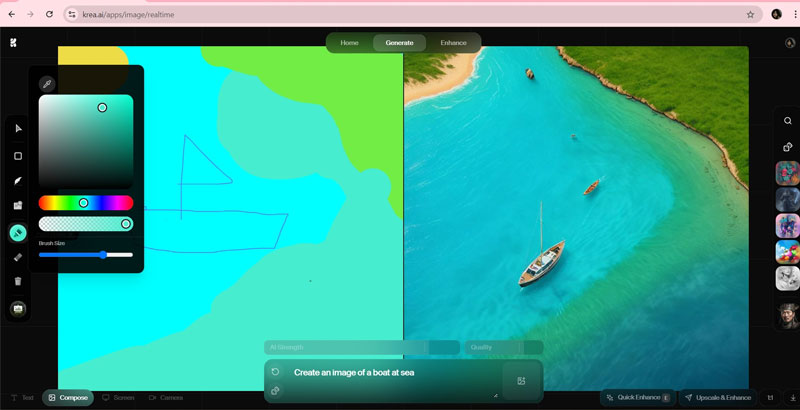Image resolution: width=800 pixels, height=410 pixels.
Task: Switch to Text input mode
Action: coord(22,398)
